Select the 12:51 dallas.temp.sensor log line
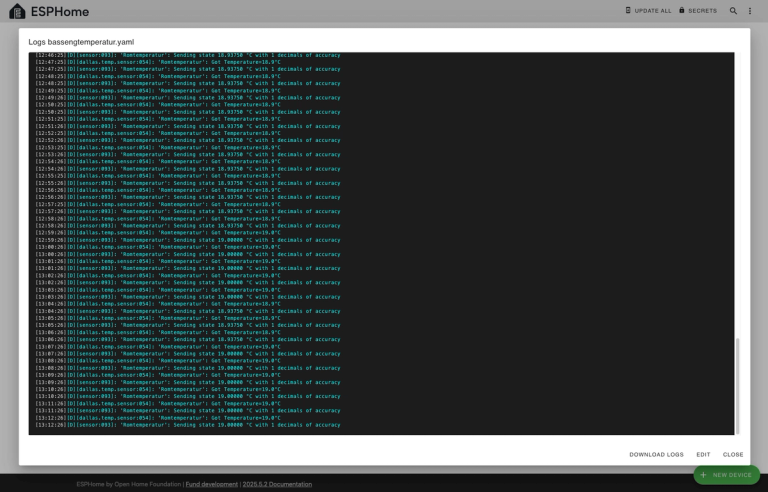The image size is (768, 492). [x=158, y=119]
